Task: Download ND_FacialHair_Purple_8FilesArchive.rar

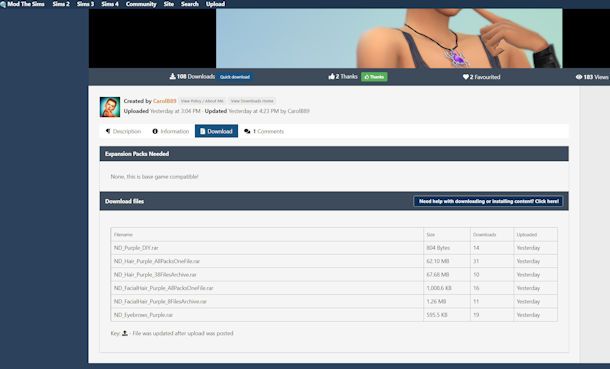Action: [x=160, y=302]
